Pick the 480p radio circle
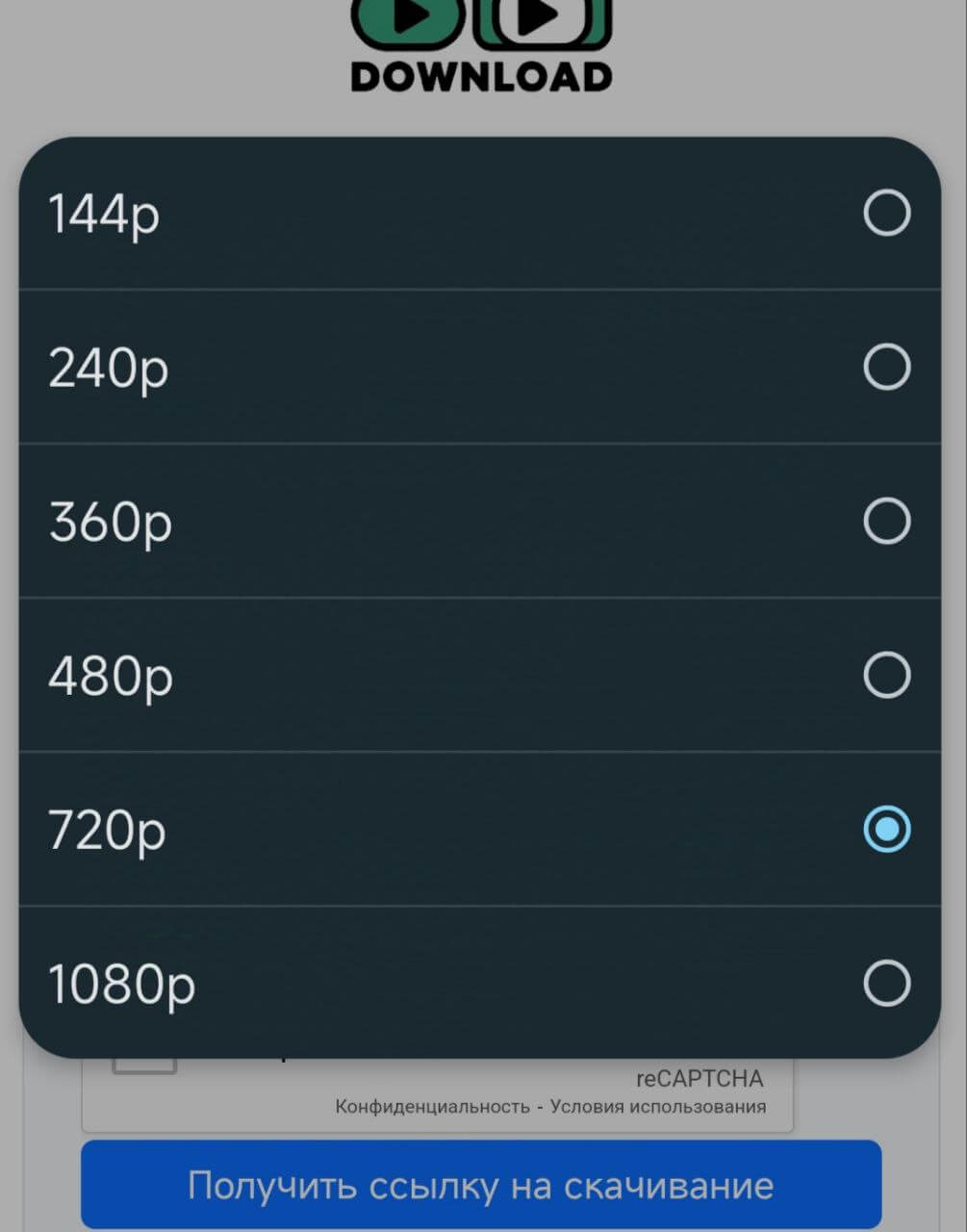Screen dimensions: 967x1232 pos(886,675)
